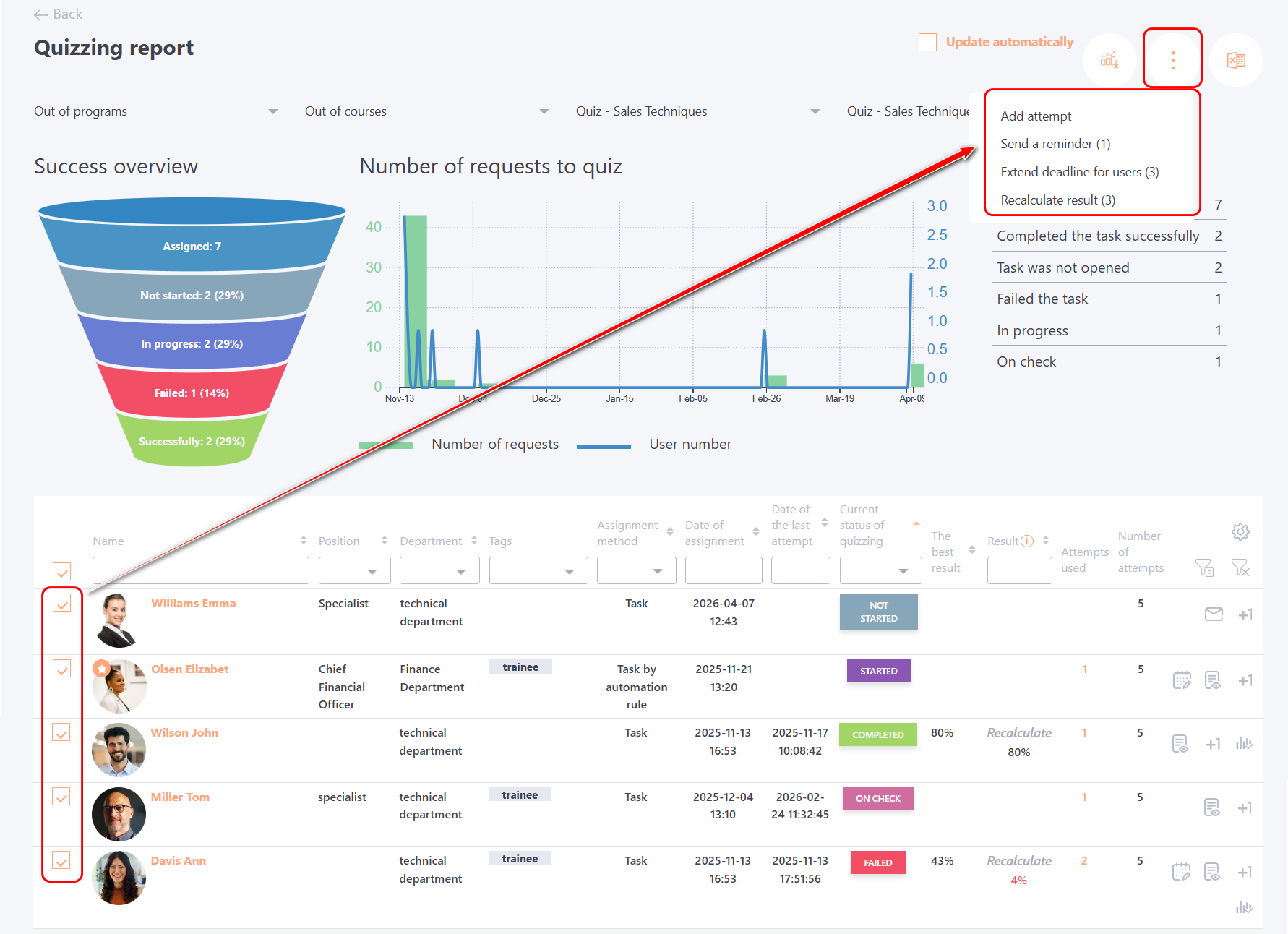Enable the Update automatically checkbox
Screen dimensions: 1288x934
tap(927, 43)
